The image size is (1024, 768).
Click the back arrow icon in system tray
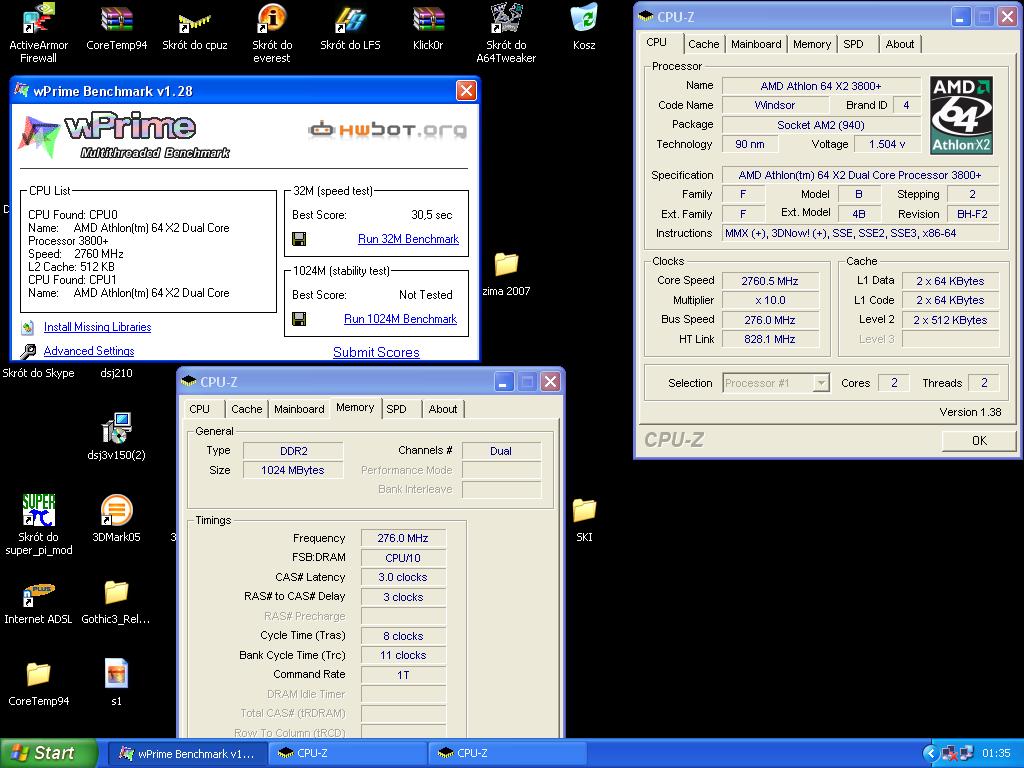[931, 753]
